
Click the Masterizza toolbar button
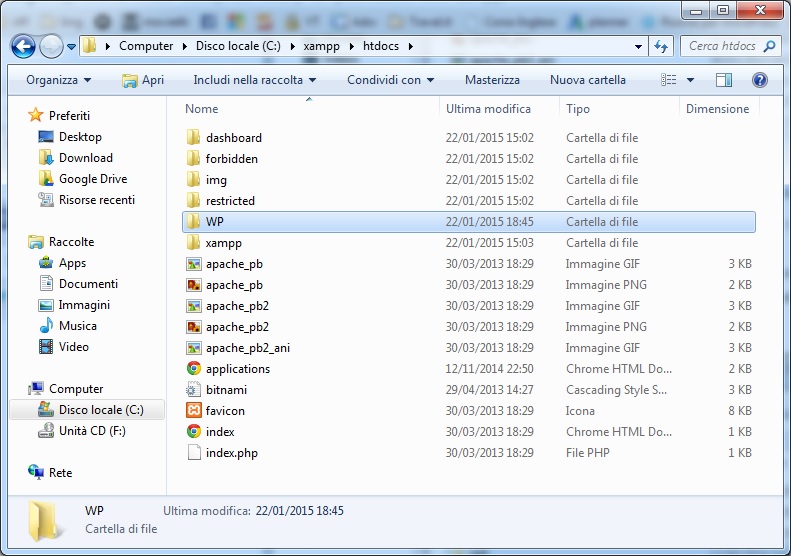[x=492, y=80]
